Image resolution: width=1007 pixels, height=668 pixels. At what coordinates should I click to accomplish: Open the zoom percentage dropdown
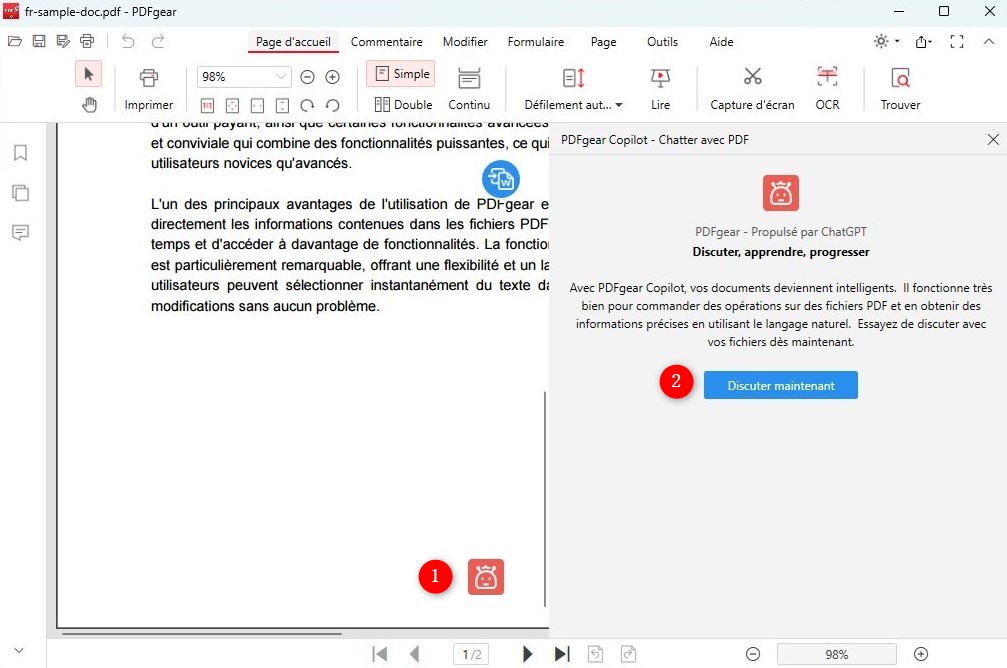(x=280, y=76)
